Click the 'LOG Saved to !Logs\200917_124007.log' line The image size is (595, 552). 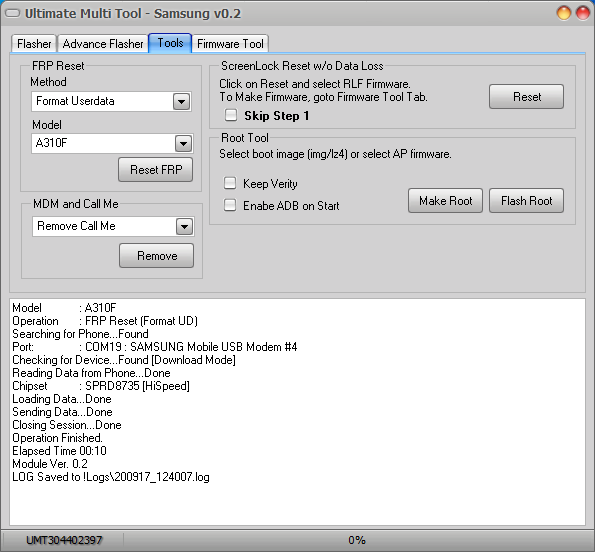(x=111, y=477)
